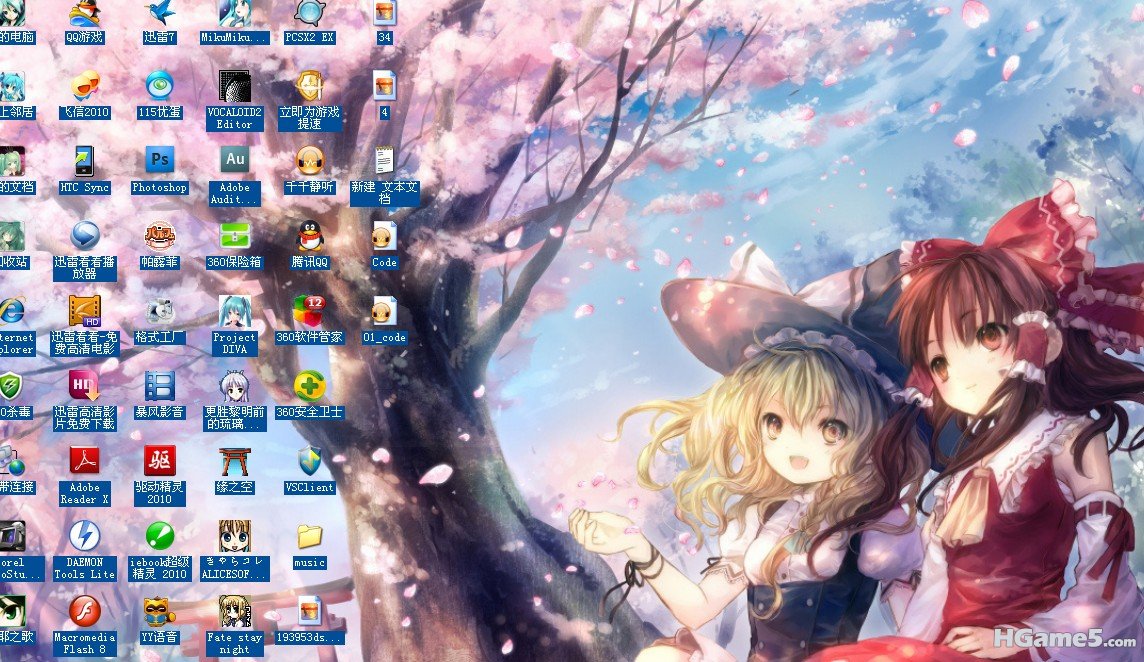
Task: Open the Adobe Audition (Au) icon
Action: pyautogui.click(x=235, y=161)
